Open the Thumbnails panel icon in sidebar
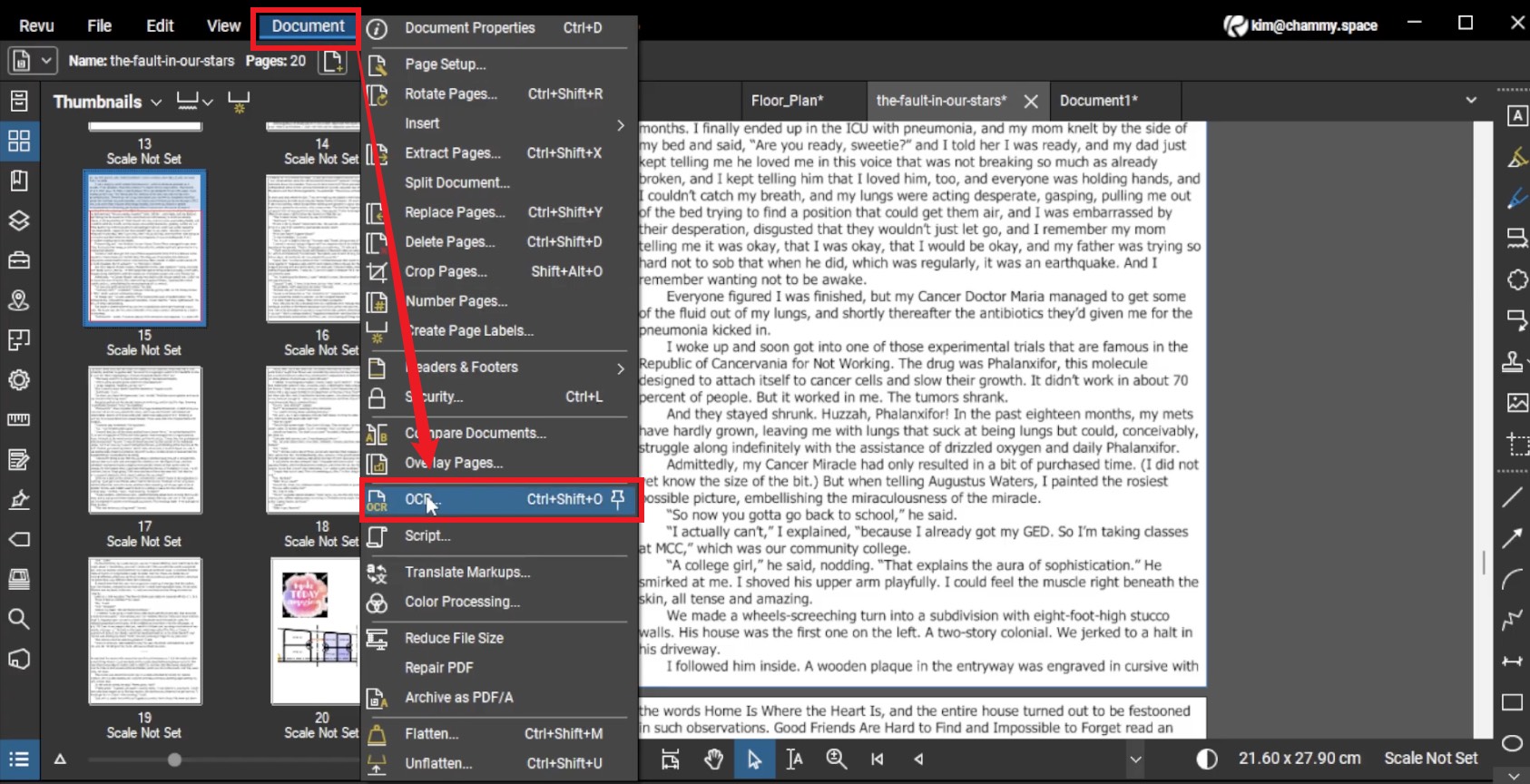 [19, 141]
